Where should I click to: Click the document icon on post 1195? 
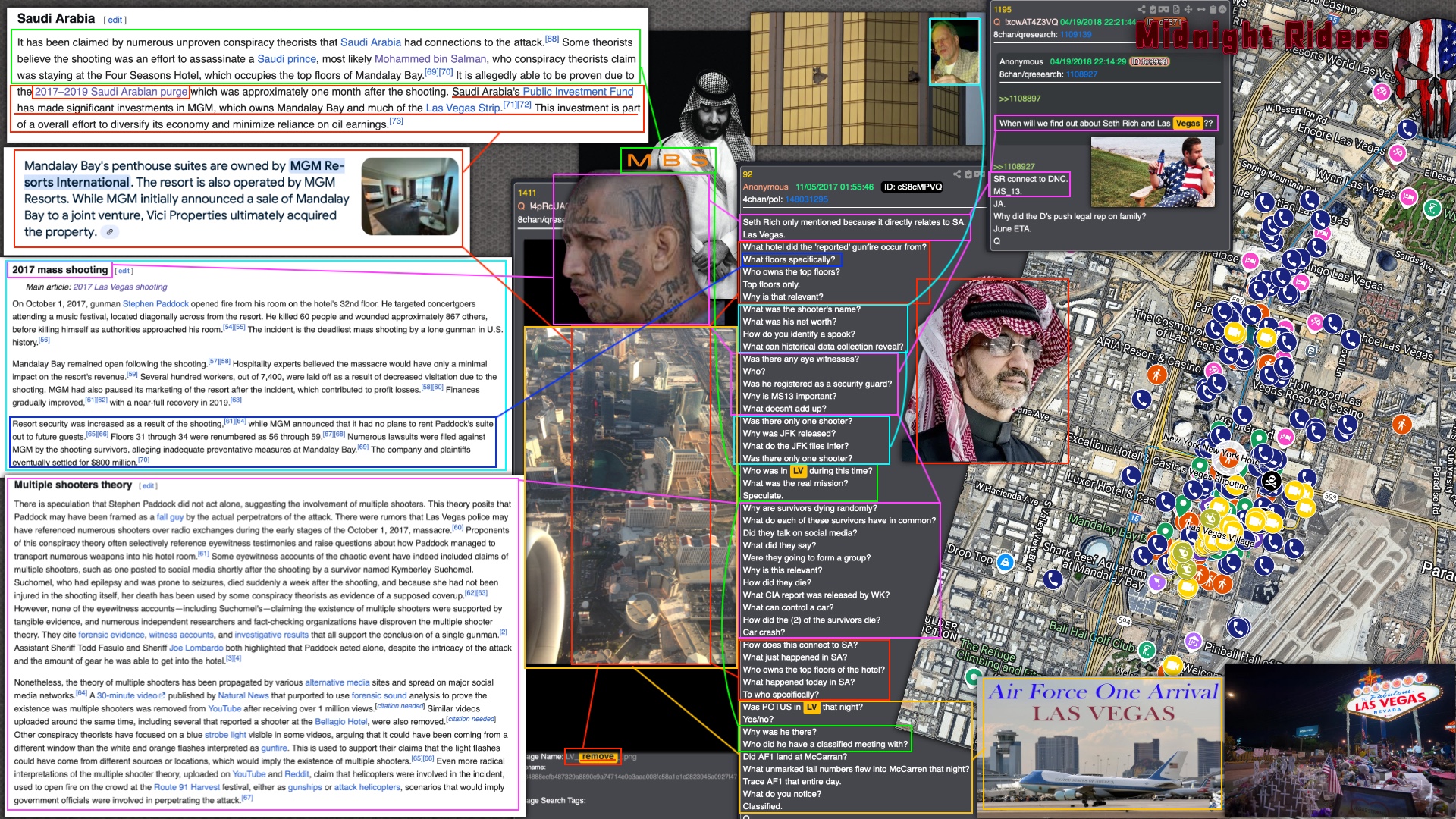(1176, 9)
